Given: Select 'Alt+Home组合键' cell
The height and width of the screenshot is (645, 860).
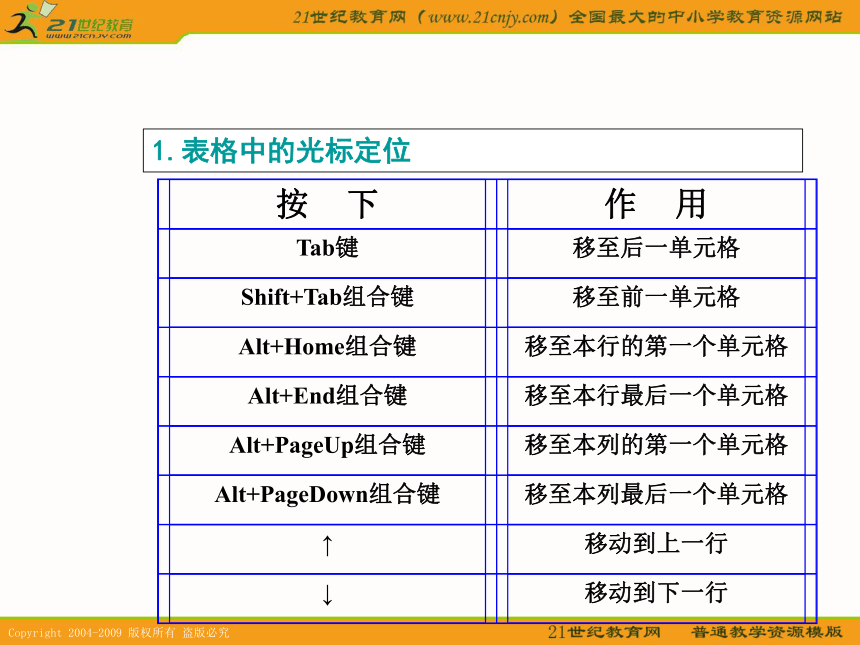Looking at the screenshot, I should [x=327, y=352].
